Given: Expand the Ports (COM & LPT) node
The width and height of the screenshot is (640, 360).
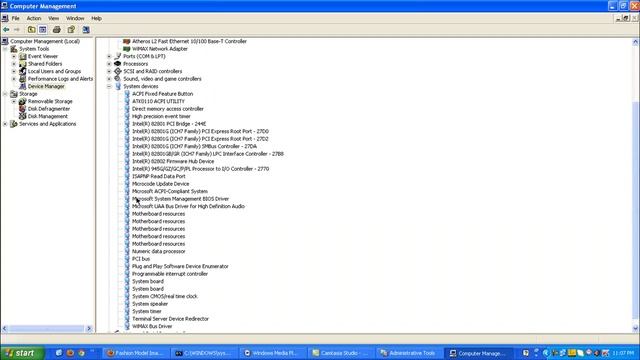Looking at the screenshot, I should (109, 56).
